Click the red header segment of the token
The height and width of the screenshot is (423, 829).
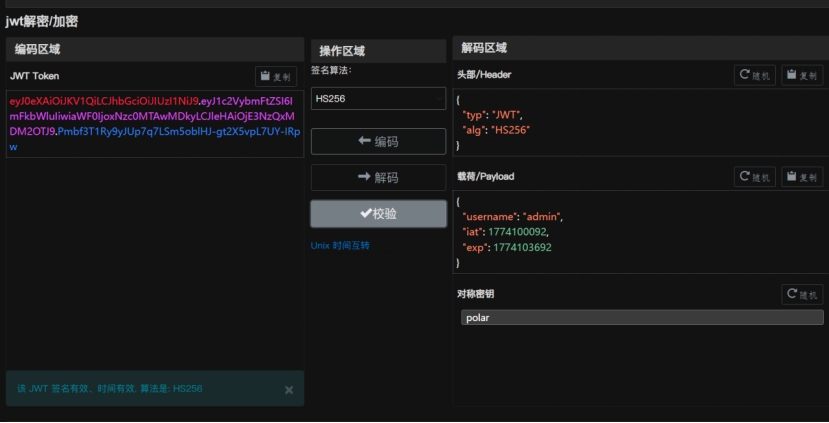tap(104, 101)
